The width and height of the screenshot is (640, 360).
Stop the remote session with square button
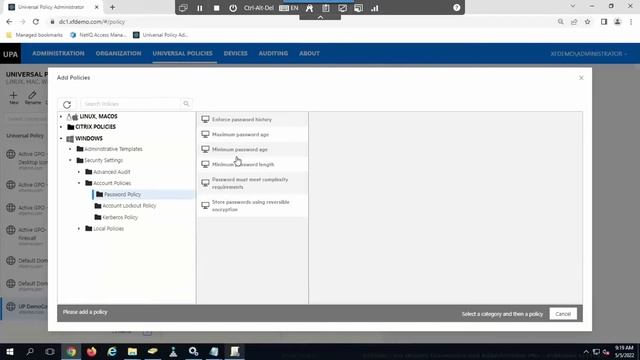[216, 8]
